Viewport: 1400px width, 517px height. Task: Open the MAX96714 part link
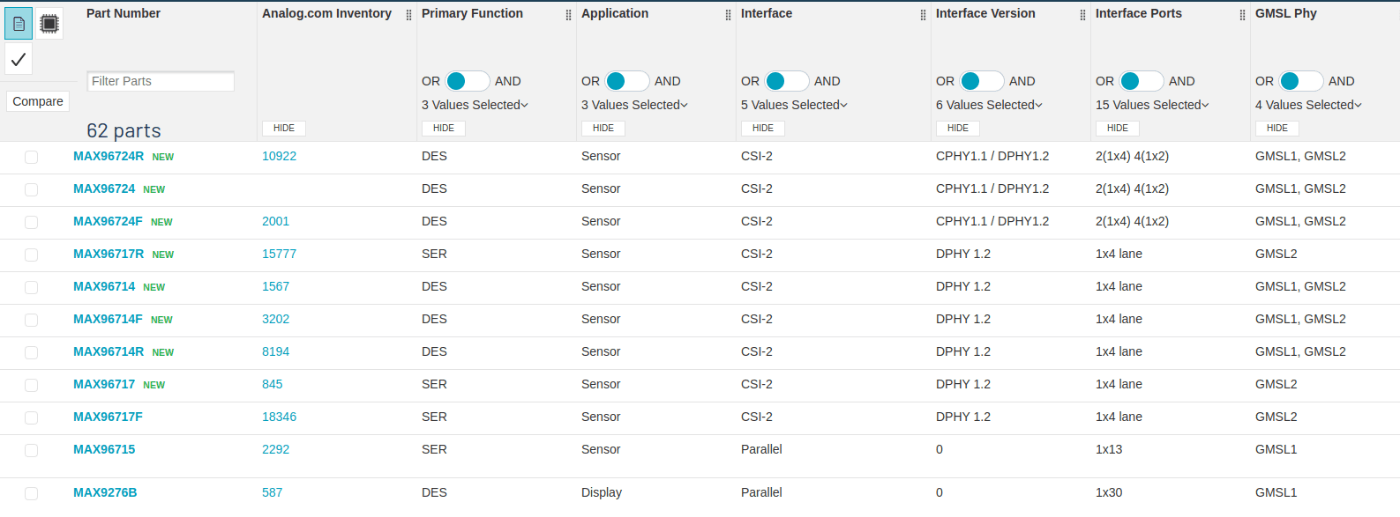(104, 286)
